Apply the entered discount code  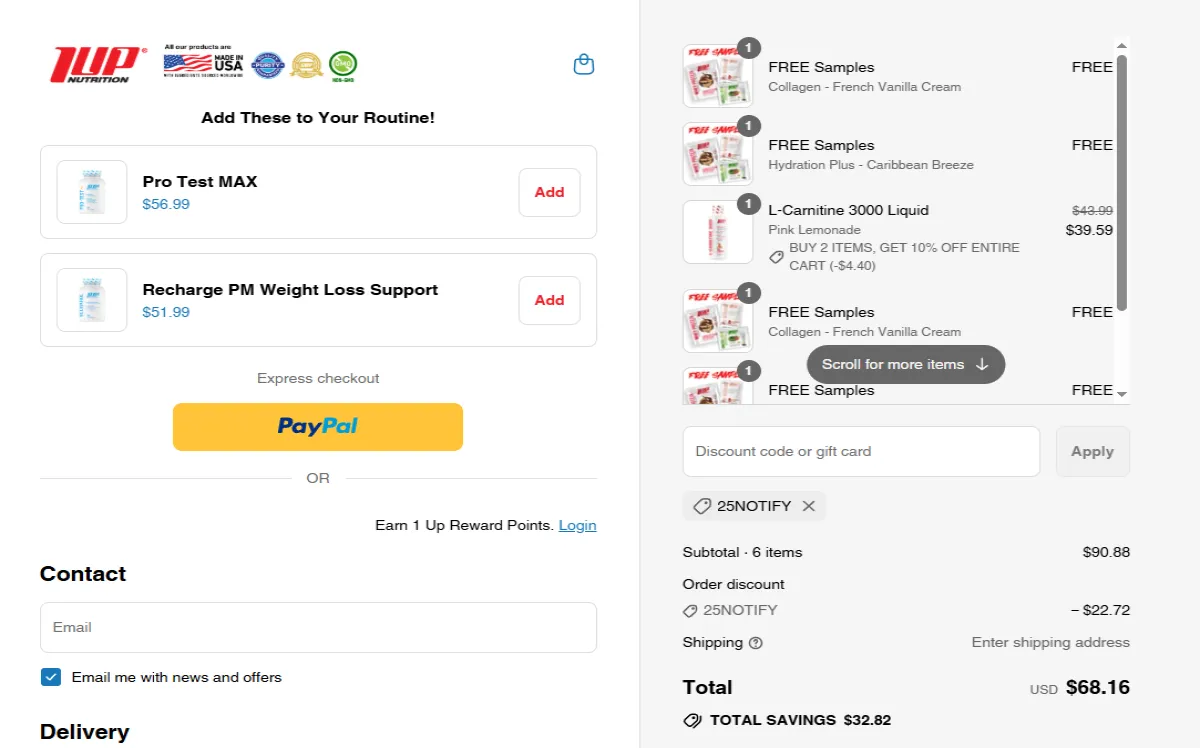click(1093, 451)
